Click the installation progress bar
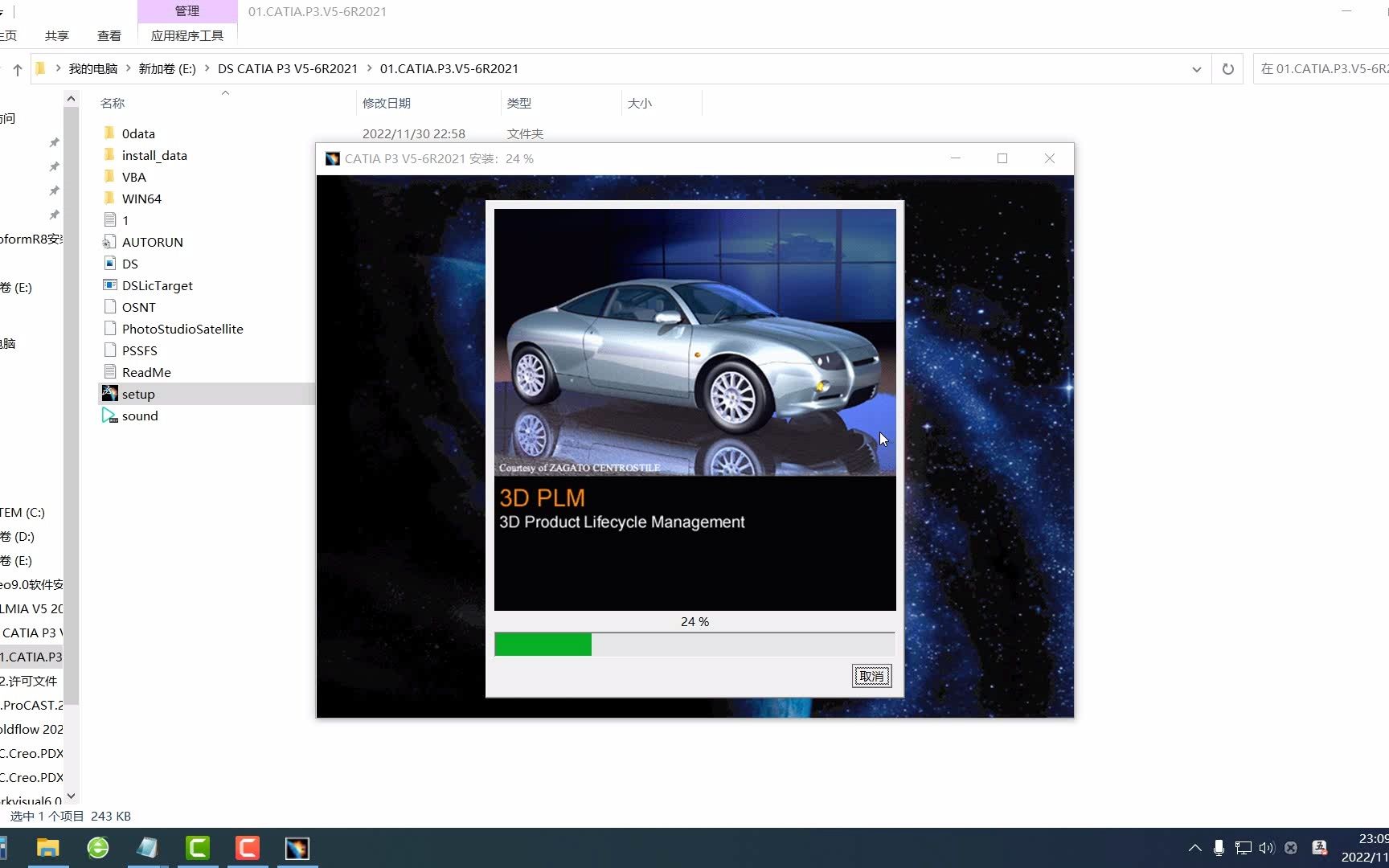 point(694,644)
